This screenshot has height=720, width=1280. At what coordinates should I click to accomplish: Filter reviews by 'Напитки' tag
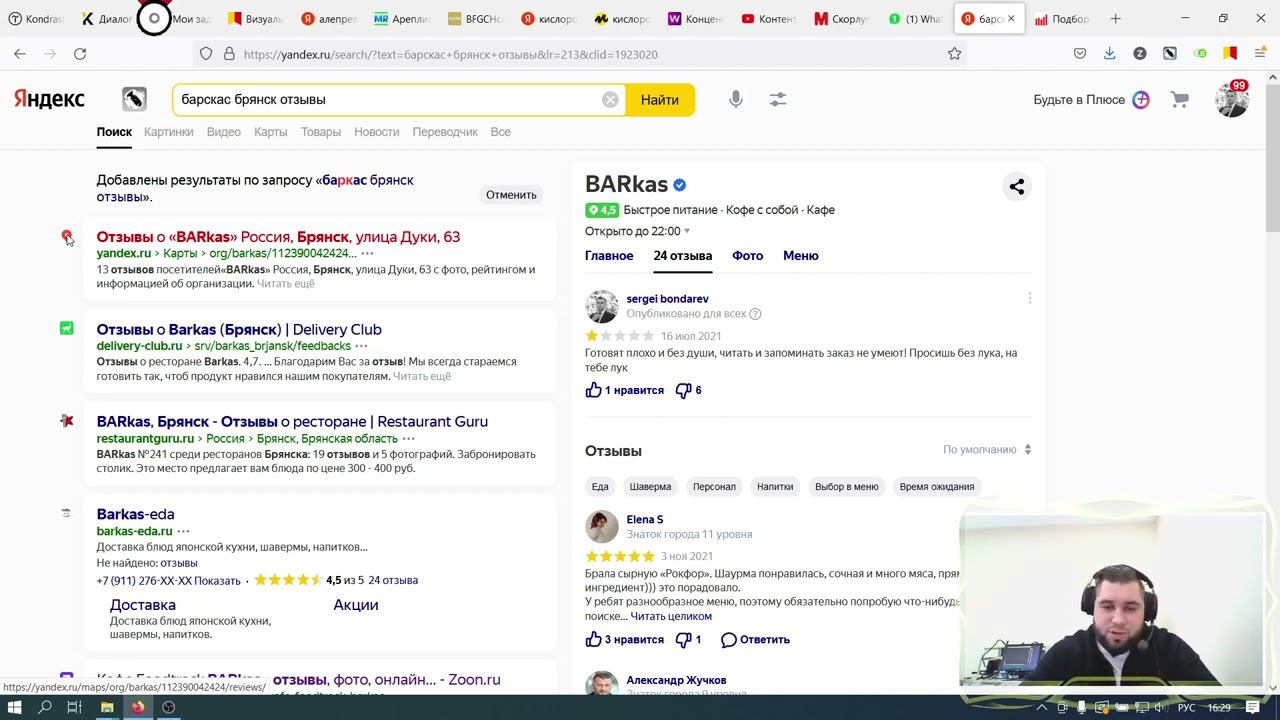tap(775, 487)
